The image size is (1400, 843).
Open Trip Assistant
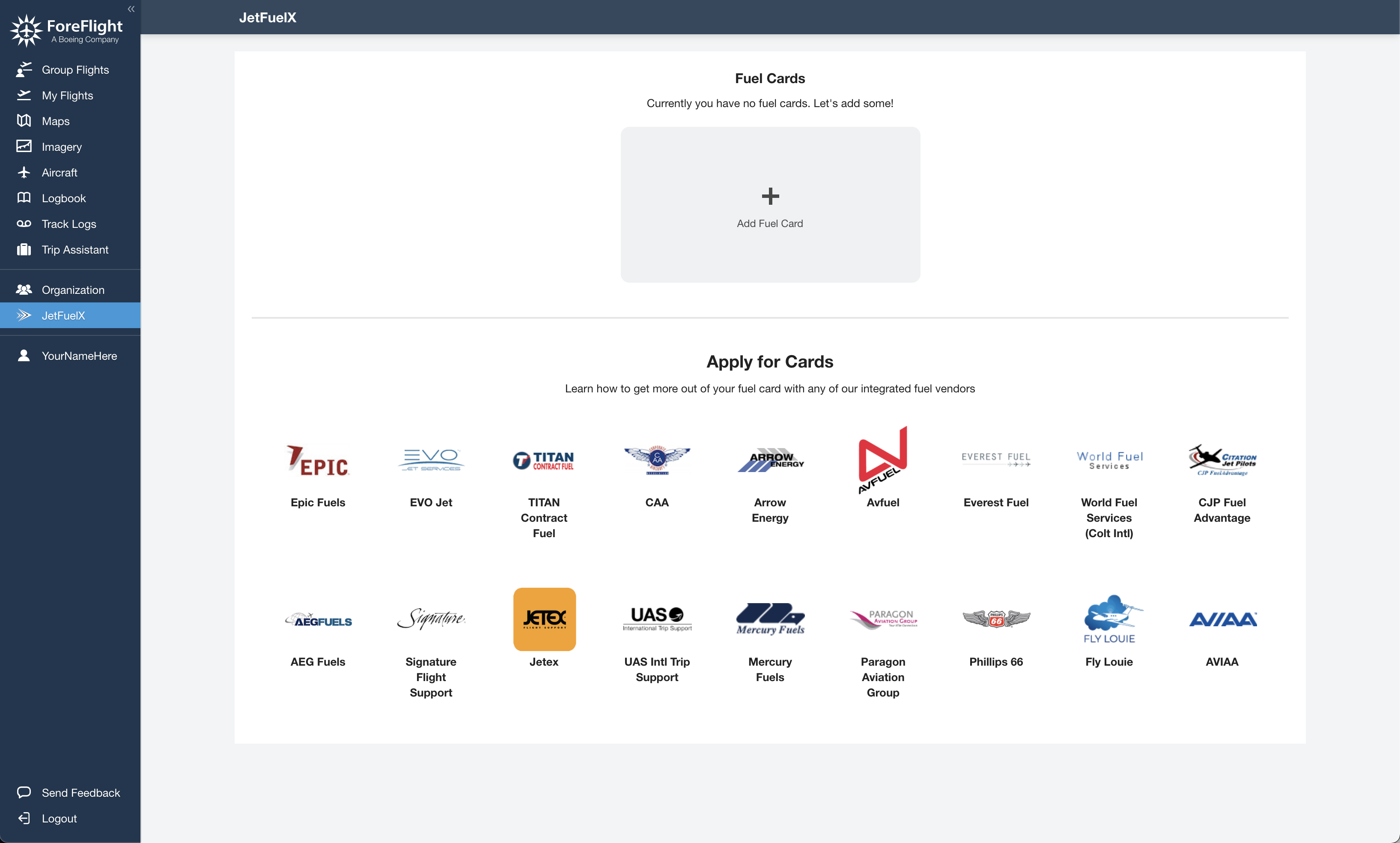click(x=75, y=249)
